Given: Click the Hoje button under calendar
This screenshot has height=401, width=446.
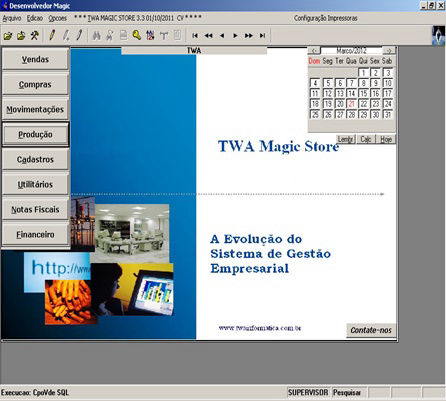Looking at the screenshot, I should click(x=386, y=139).
